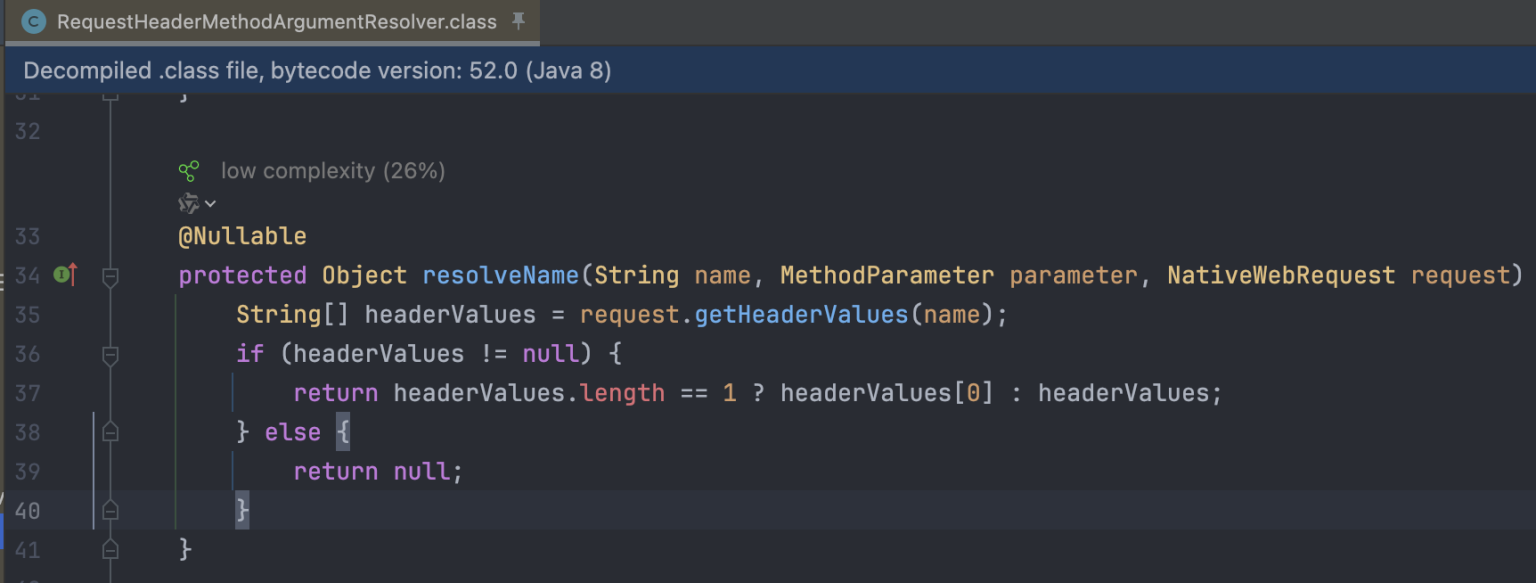The height and width of the screenshot is (583, 1536).
Task: Click the NativeWebRequest parameter type
Action: [x=1281, y=275]
